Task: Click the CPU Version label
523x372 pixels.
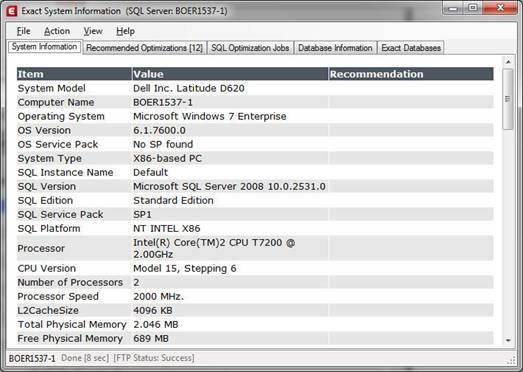Action: click(x=47, y=269)
